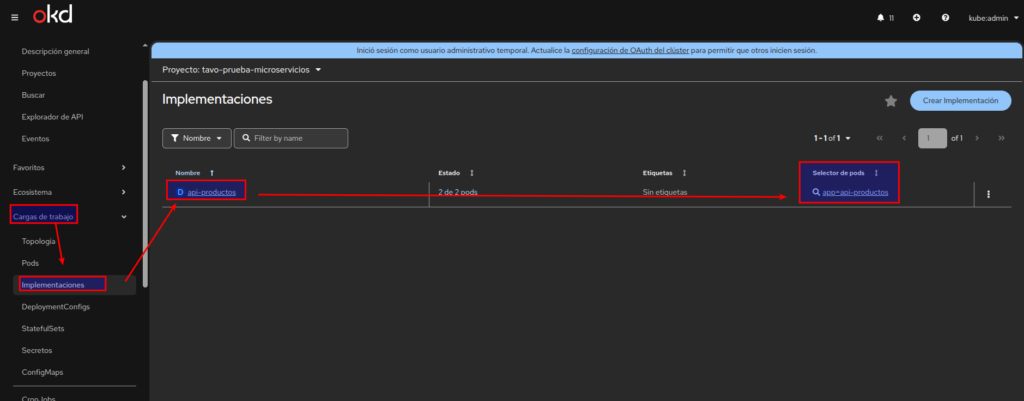Sort by the Estado column
The width and height of the screenshot is (1024, 401).
point(471,173)
